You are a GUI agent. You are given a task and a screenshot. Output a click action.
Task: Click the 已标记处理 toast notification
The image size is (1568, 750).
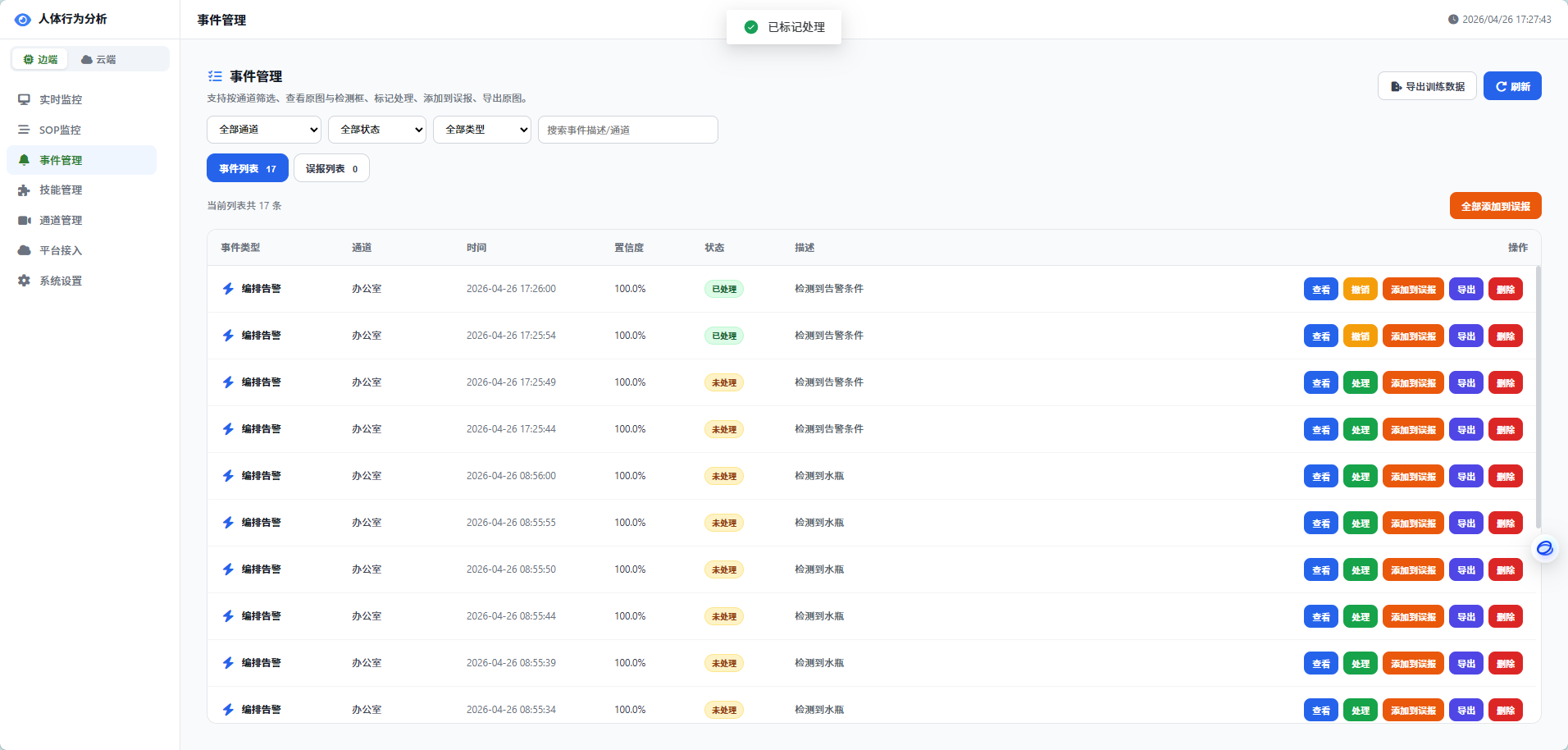point(784,27)
